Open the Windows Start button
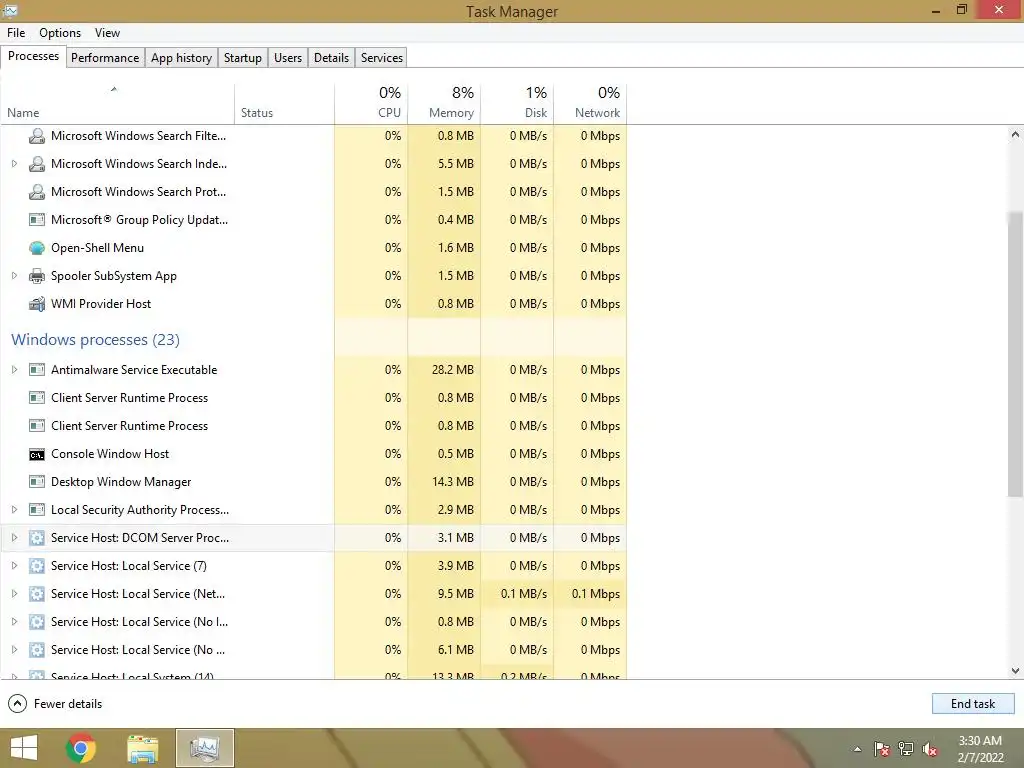 (x=24, y=748)
